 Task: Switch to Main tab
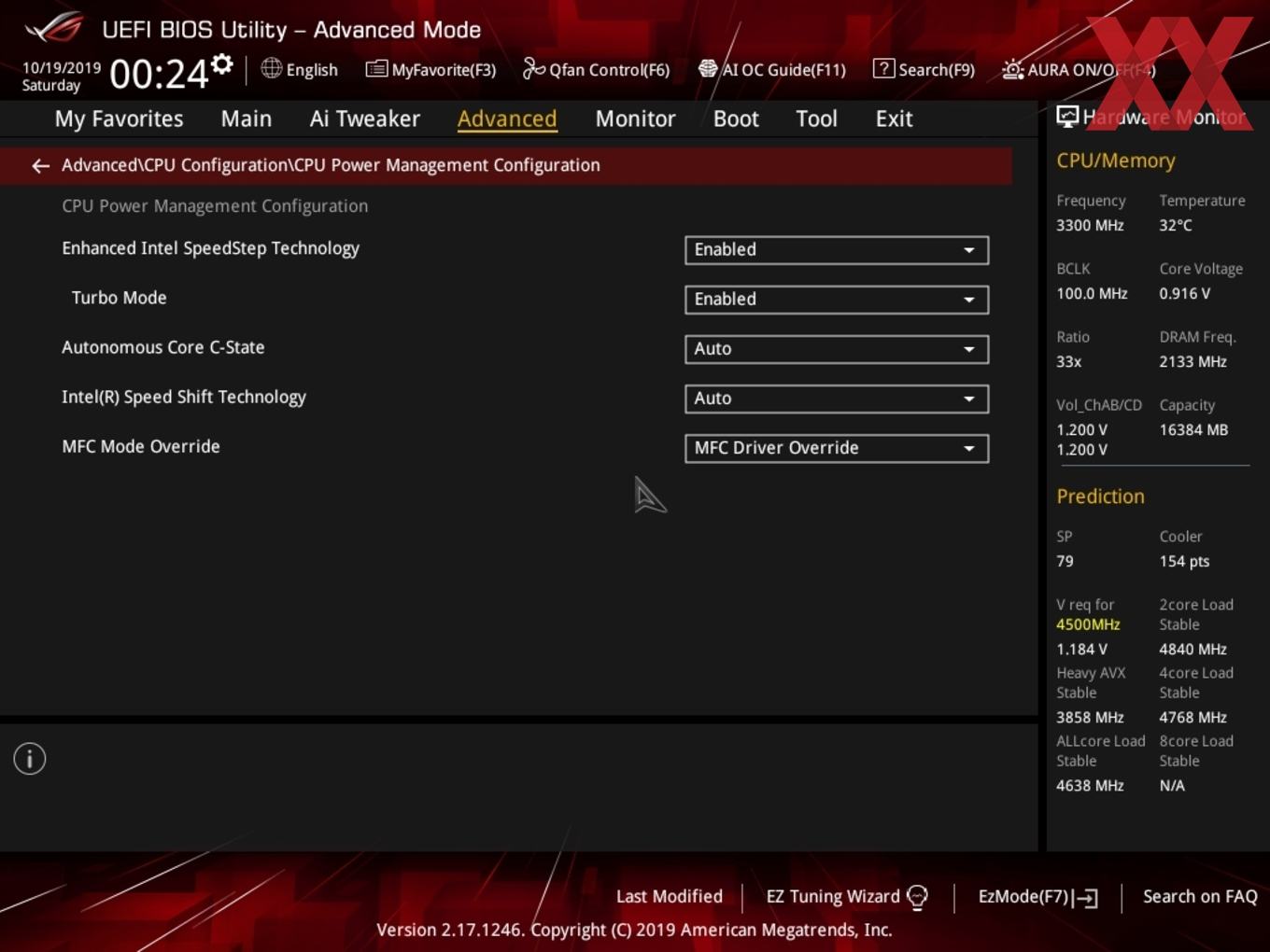point(247,119)
